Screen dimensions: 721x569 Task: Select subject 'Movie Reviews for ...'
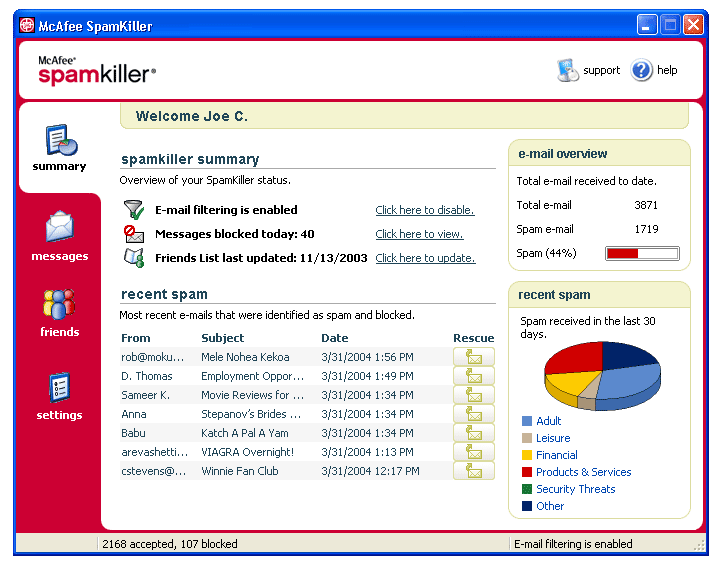252,395
